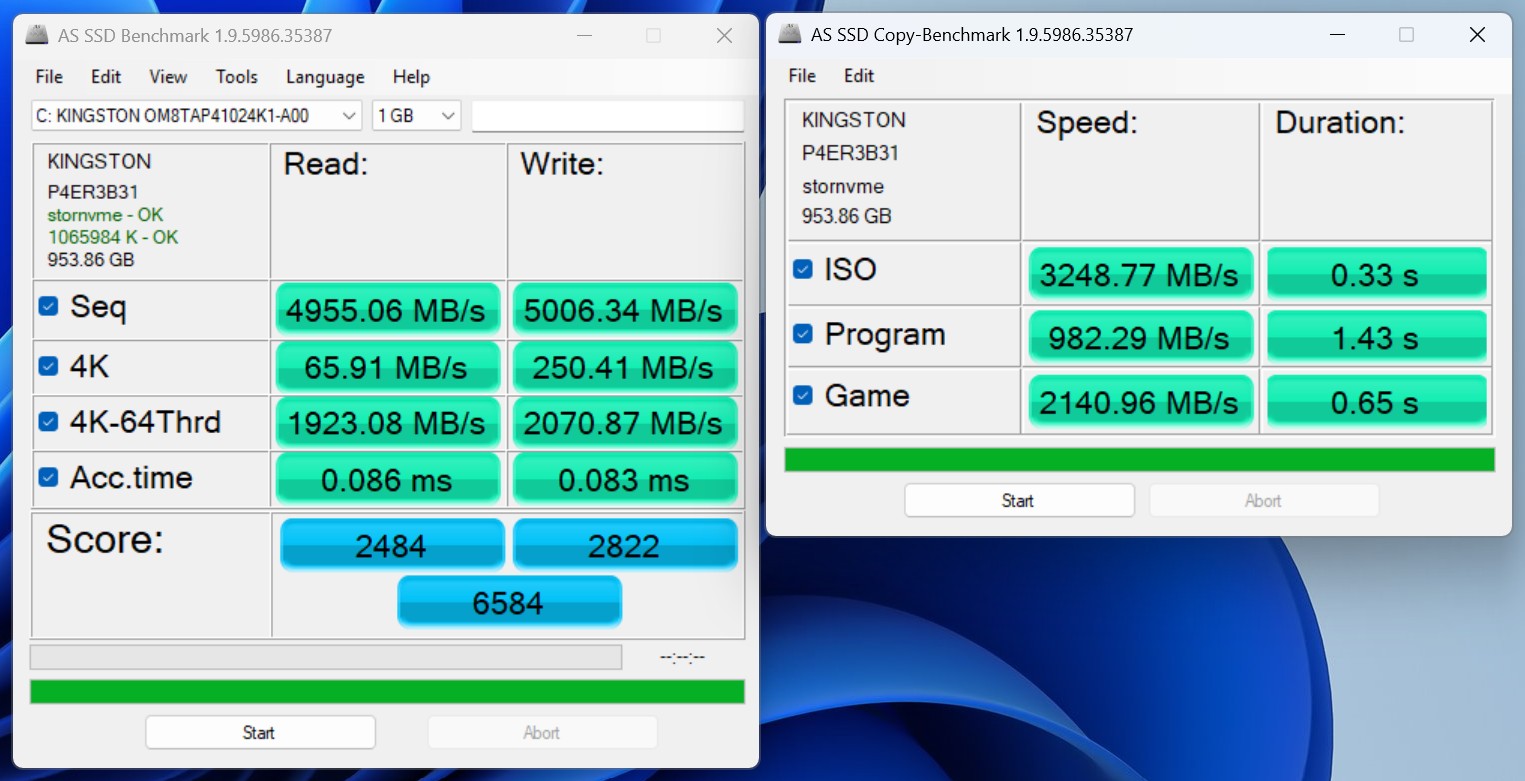The height and width of the screenshot is (781, 1525).
Task: Click the '1065984 K - OK' alignment status
Action: pyautogui.click(x=113, y=237)
